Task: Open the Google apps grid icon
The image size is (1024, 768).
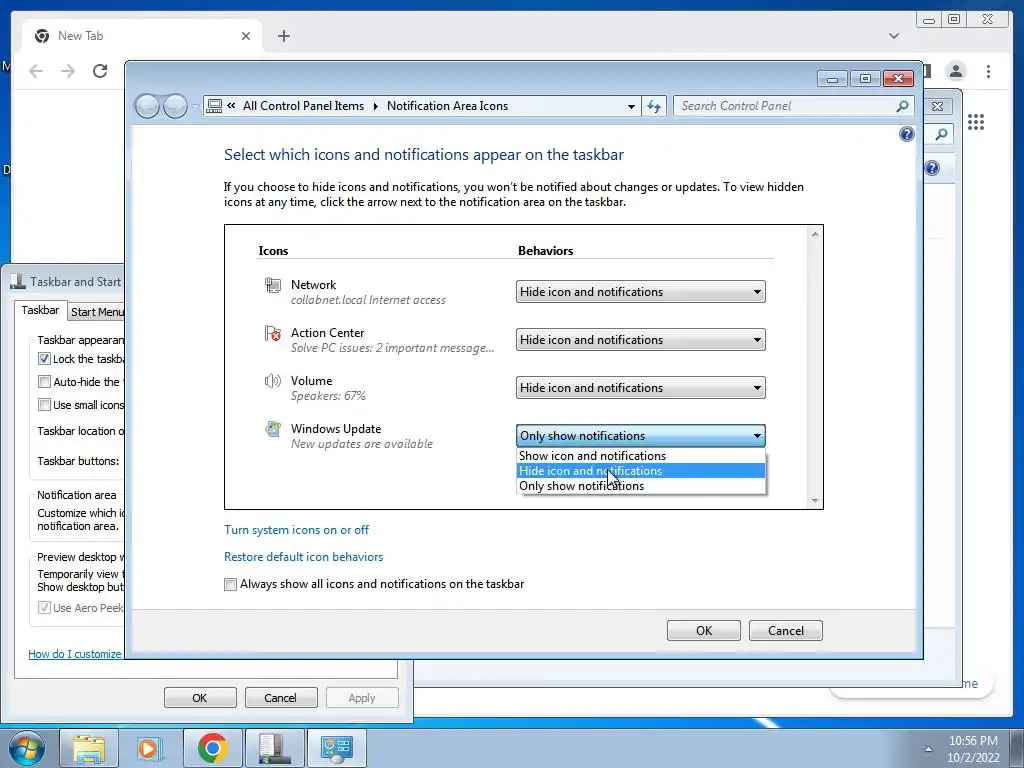Action: coord(976,122)
